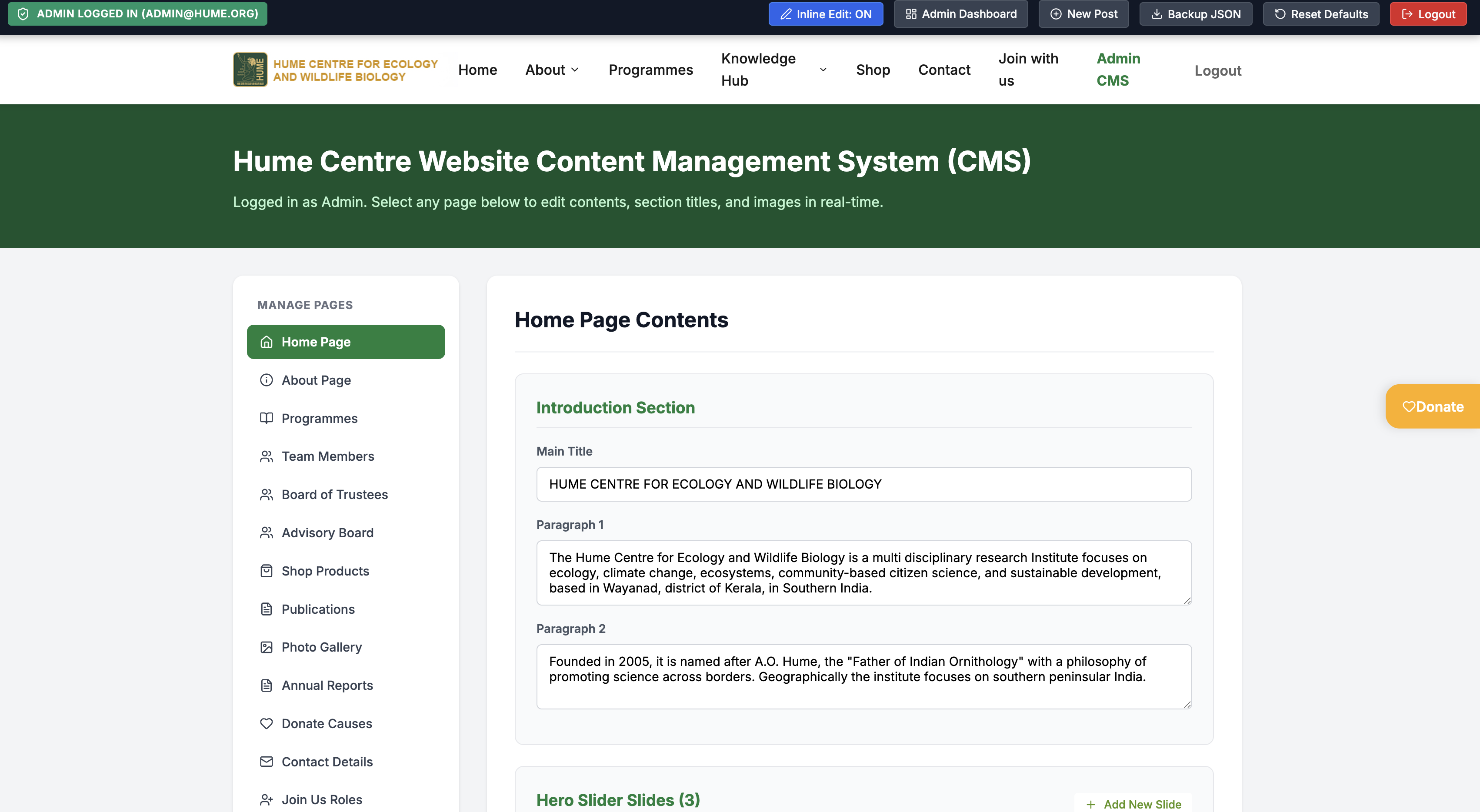This screenshot has width=1480, height=812.
Task: Click the heart icon beside Donate Causes
Action: pyautogui.click(x=266, y=724)
